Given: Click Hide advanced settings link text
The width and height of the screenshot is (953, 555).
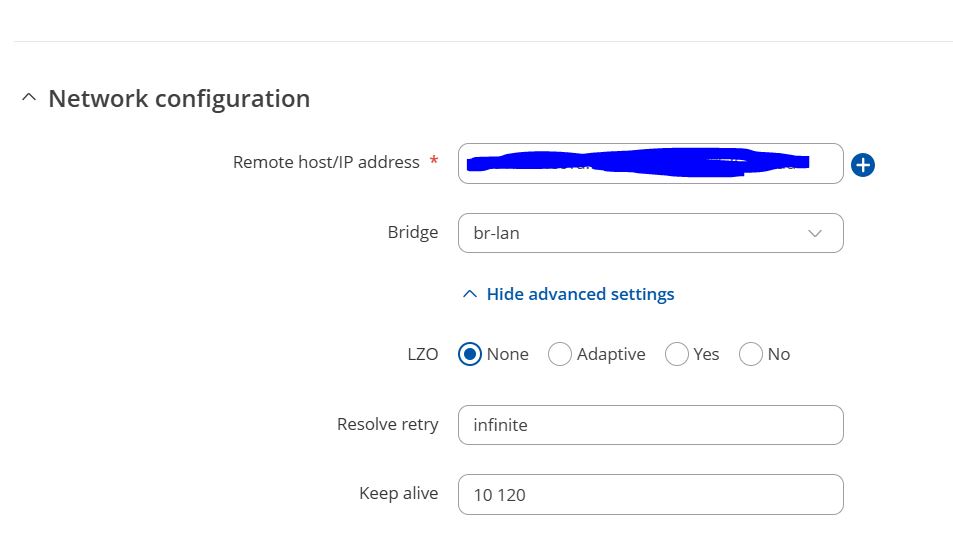Looking at the screenshot, I should point(580,294).
